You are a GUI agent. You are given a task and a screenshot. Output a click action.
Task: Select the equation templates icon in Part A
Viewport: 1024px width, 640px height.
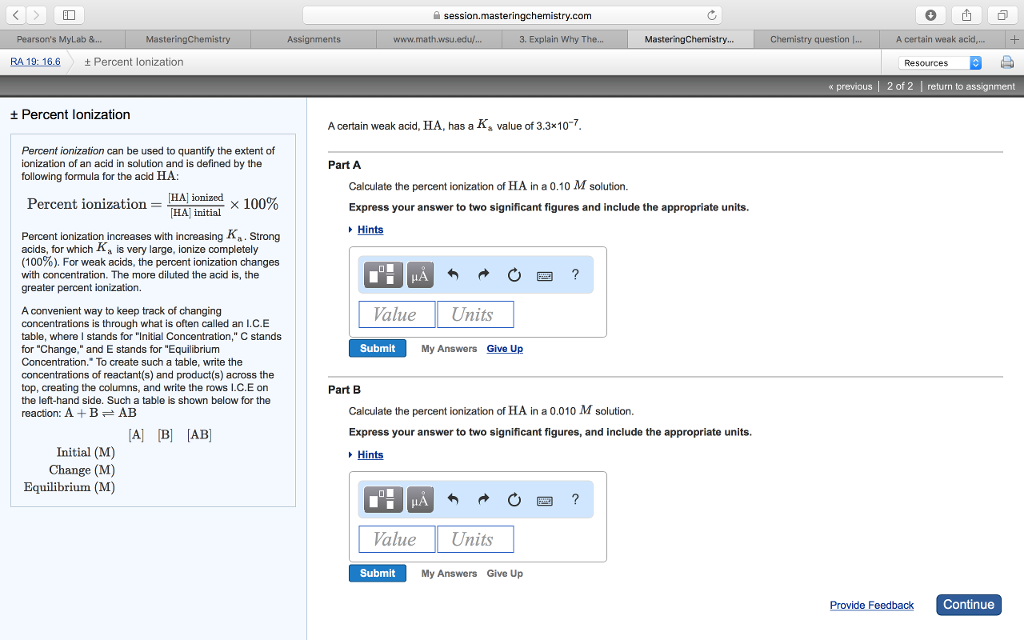pos(382,274)
